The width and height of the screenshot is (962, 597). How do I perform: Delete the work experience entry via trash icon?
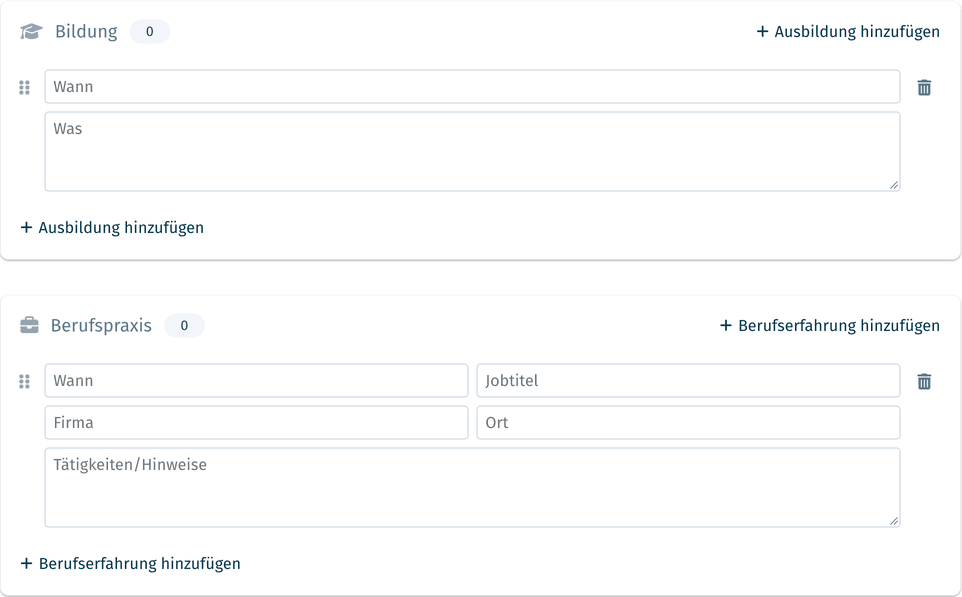[x=924, y=382]
